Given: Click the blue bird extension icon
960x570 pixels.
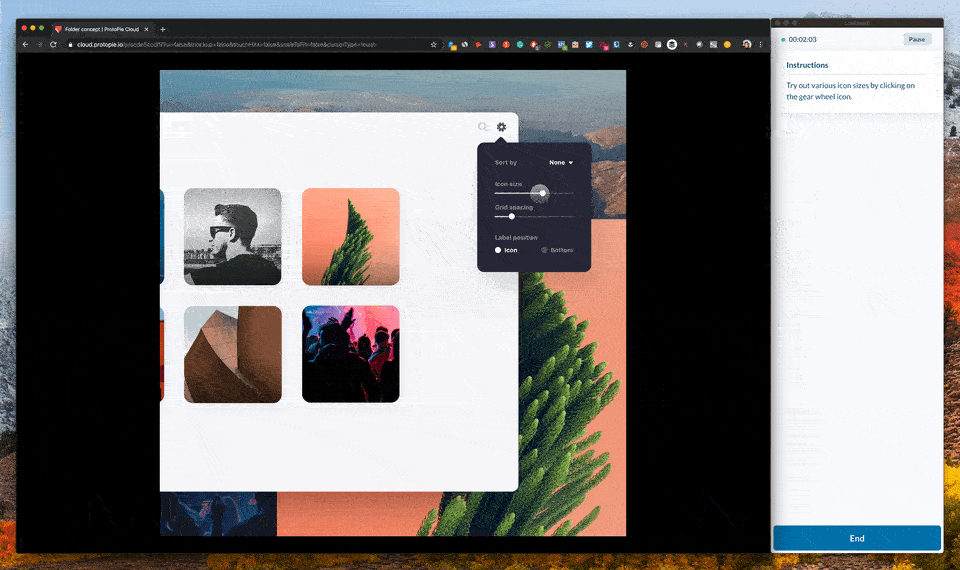Looking at the screenshot, I should point(589,45).
